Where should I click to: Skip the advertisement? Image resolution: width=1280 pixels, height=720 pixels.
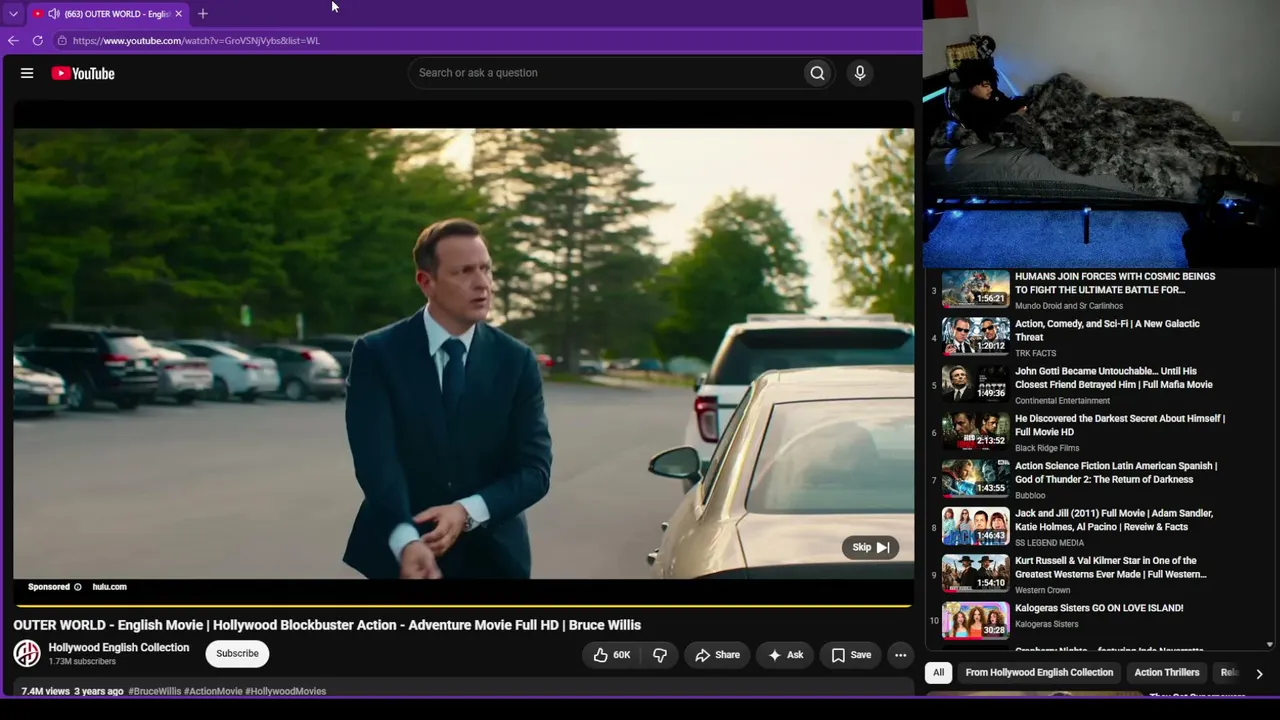pyautogui.click(x=871, y=547)
